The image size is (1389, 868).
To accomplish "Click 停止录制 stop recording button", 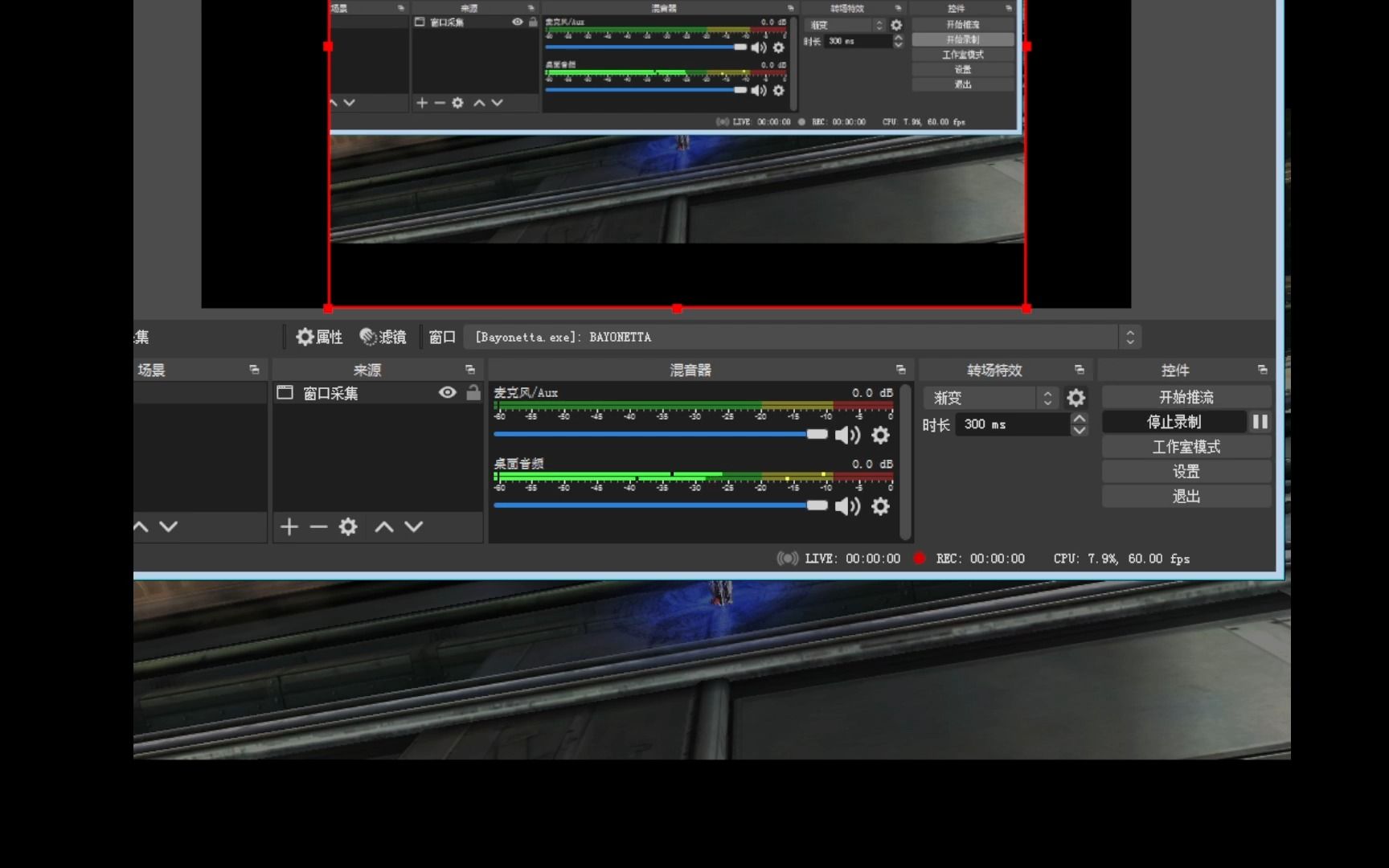I will [x=1174, y=422].
